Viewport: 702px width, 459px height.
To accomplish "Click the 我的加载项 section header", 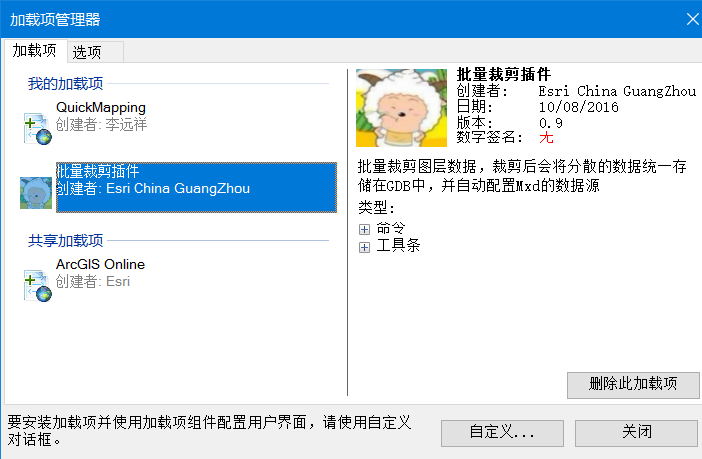I will click(65, 84).
